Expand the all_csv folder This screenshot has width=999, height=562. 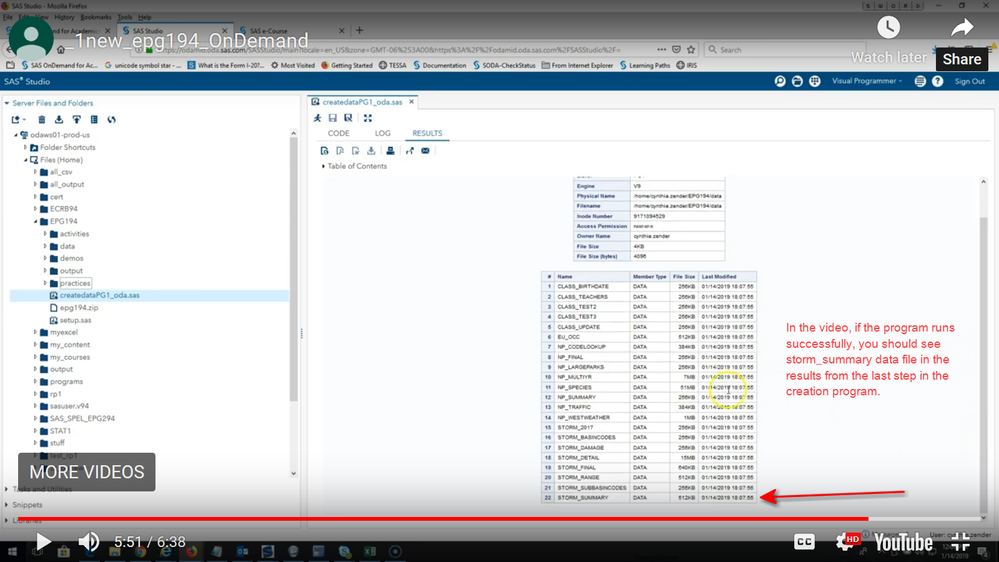(36, 172)
